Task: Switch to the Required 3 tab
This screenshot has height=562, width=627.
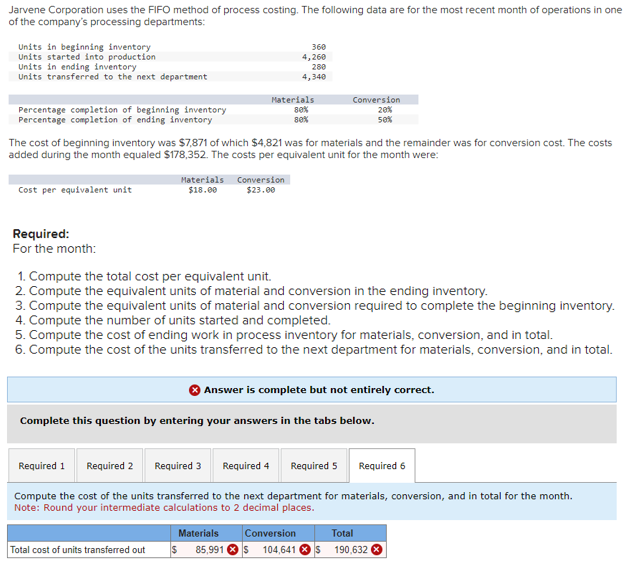Action: tap(178, 466)
